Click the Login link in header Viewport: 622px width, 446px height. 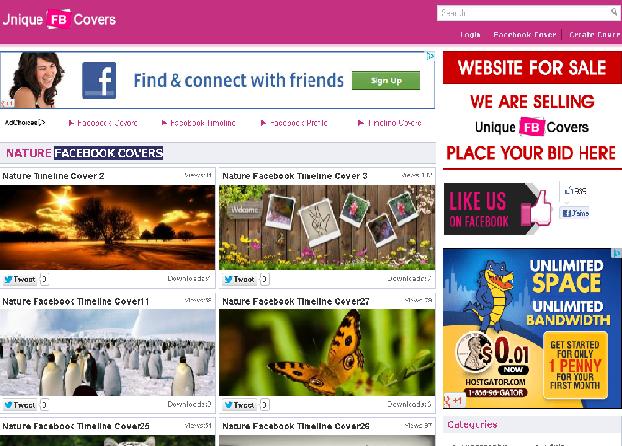click(470, 35)
